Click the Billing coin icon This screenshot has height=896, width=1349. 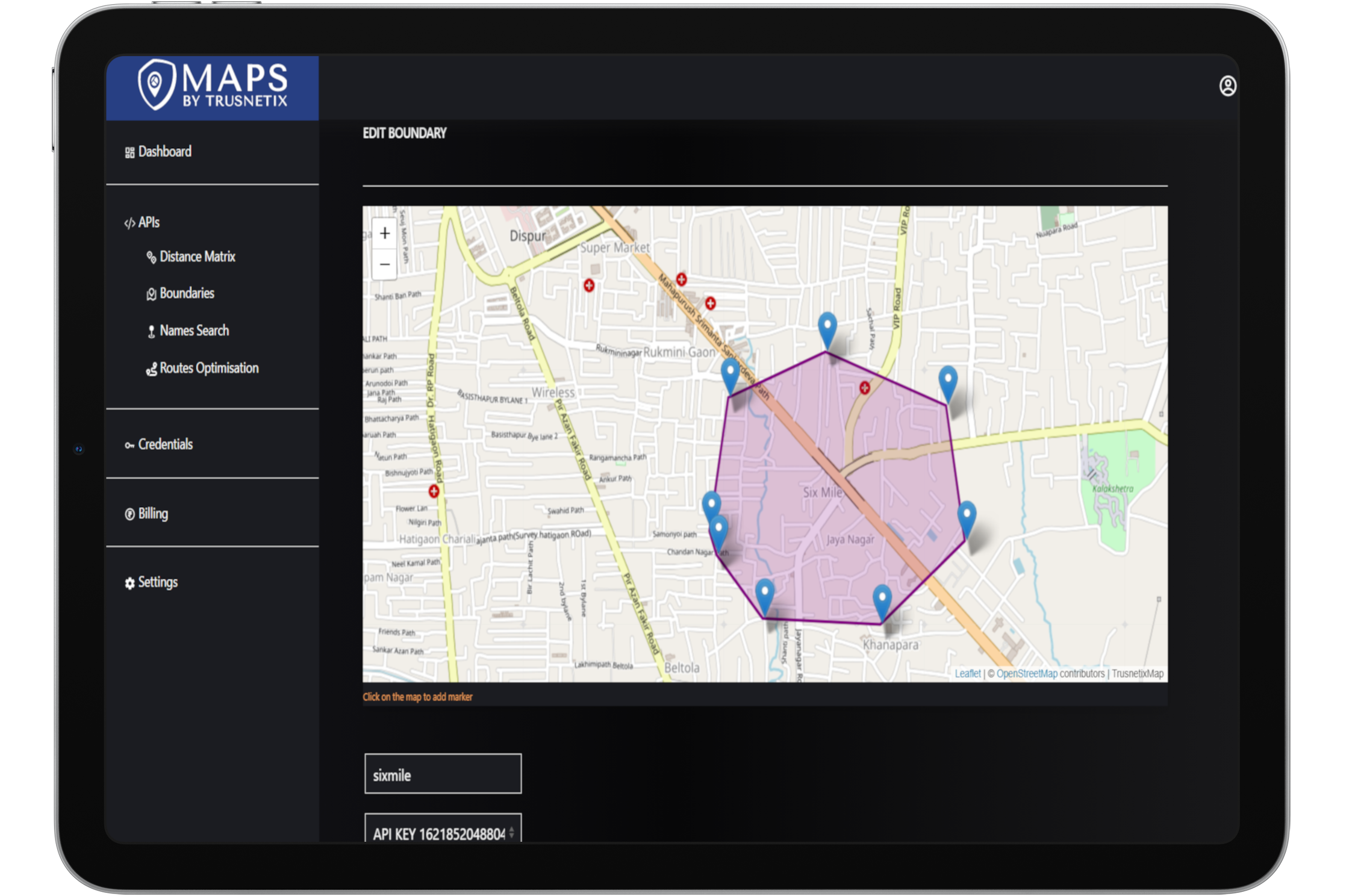click(x=129, y=515)
